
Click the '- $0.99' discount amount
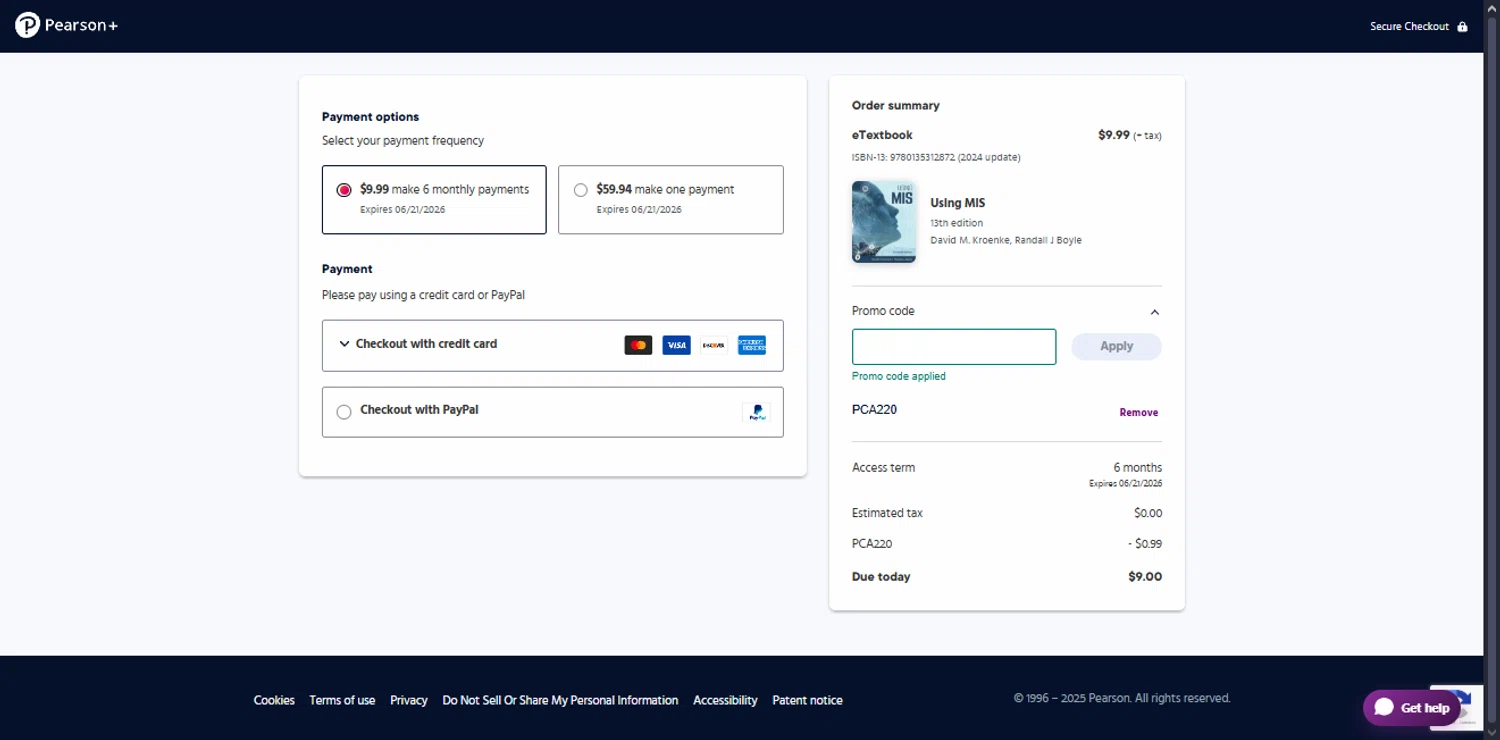pyautogui.click(x=1144, y=544)
